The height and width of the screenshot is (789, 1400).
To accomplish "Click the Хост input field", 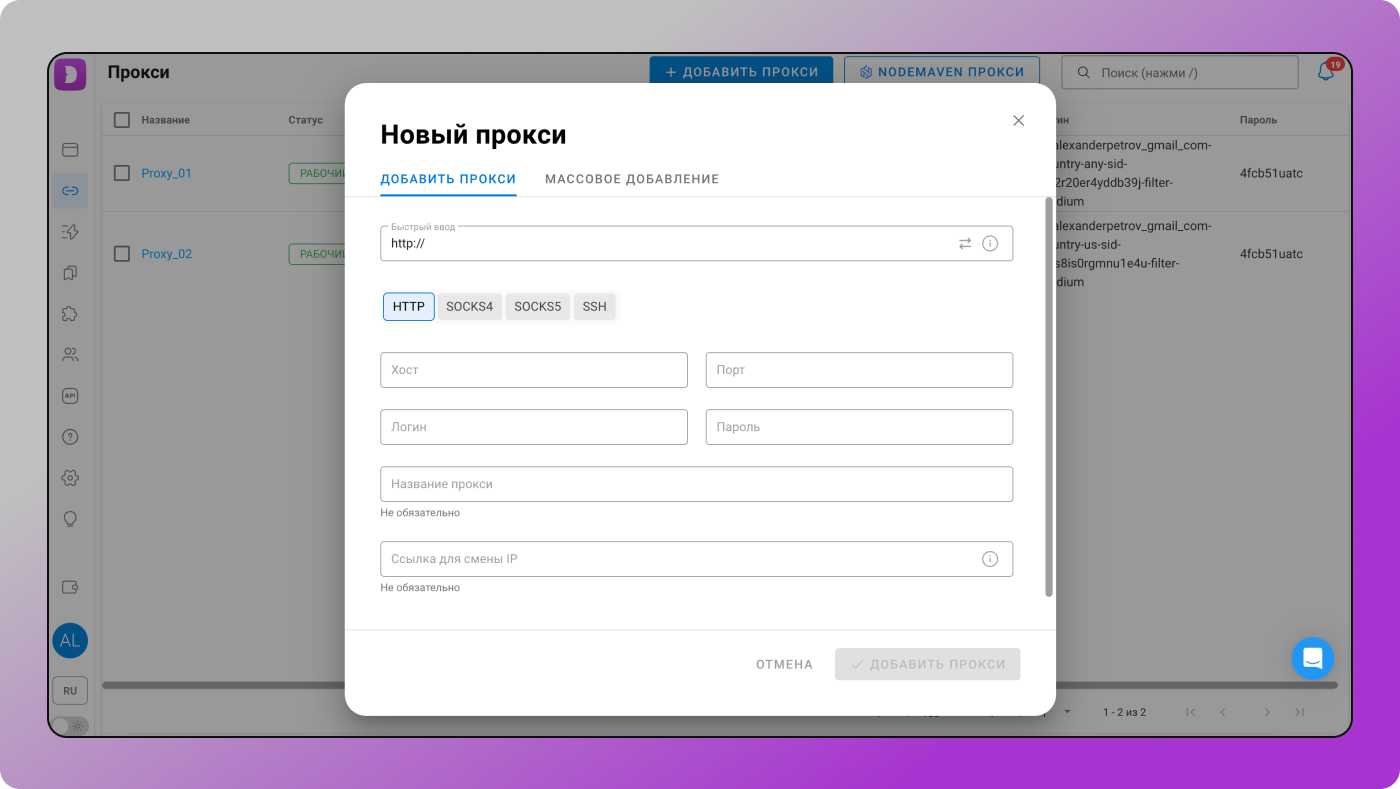I will click(533, 370).
